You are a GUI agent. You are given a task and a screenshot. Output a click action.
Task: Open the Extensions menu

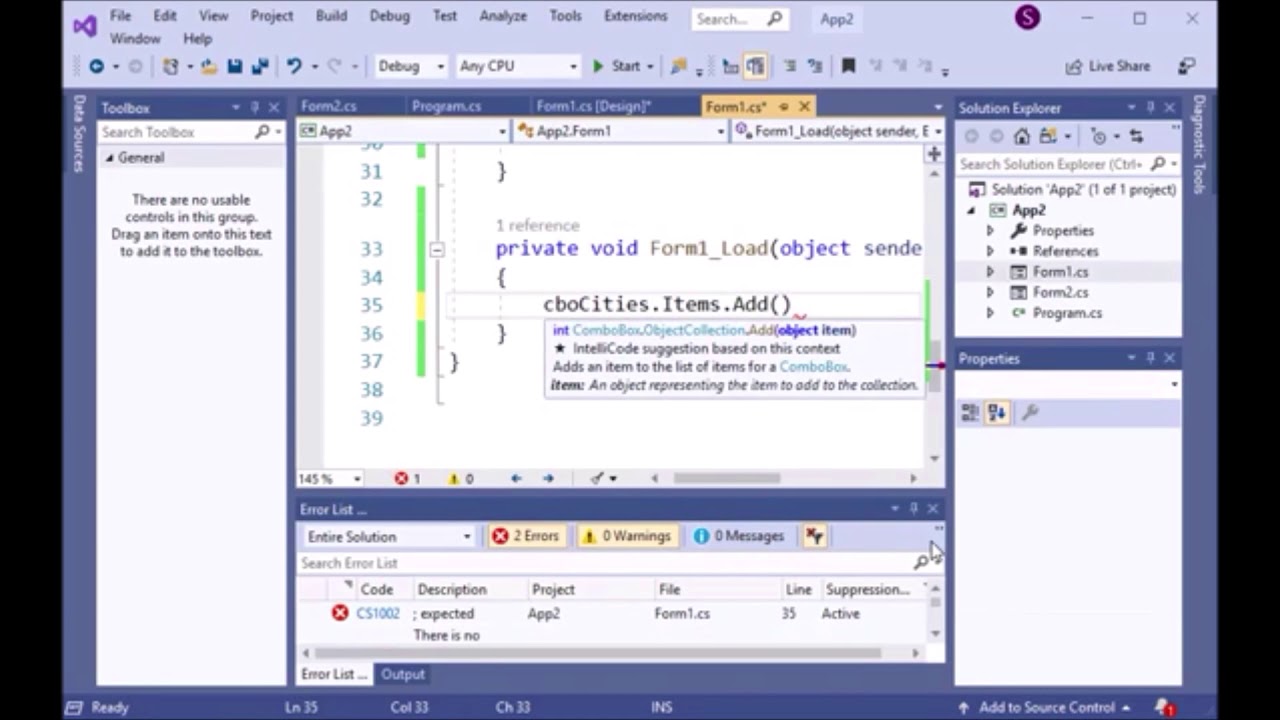tap(635, 16)
